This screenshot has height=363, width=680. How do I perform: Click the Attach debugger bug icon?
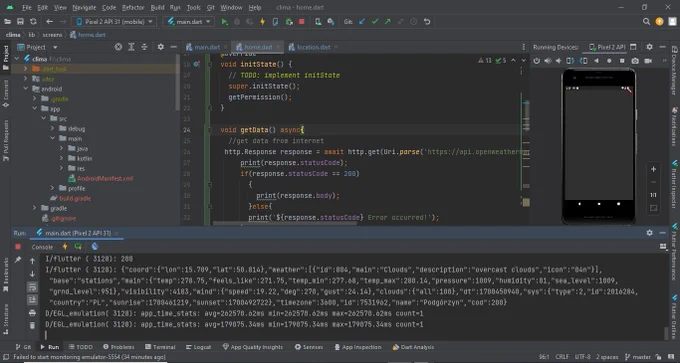(x=289, y=22)
